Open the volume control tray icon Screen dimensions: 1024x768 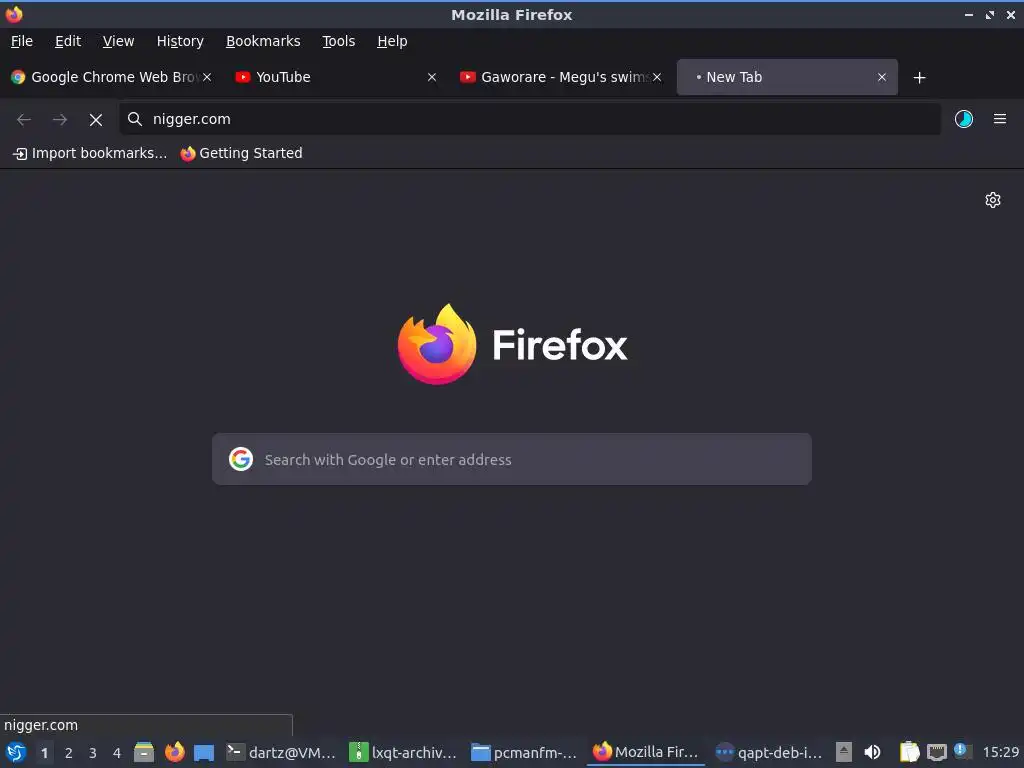pyautogui.click(x=872, y=752)
